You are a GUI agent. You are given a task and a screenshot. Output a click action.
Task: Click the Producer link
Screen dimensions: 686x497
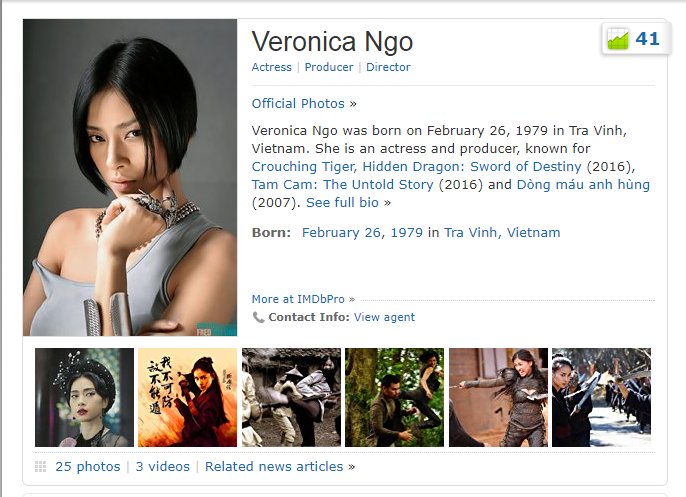tap(329, 67)
